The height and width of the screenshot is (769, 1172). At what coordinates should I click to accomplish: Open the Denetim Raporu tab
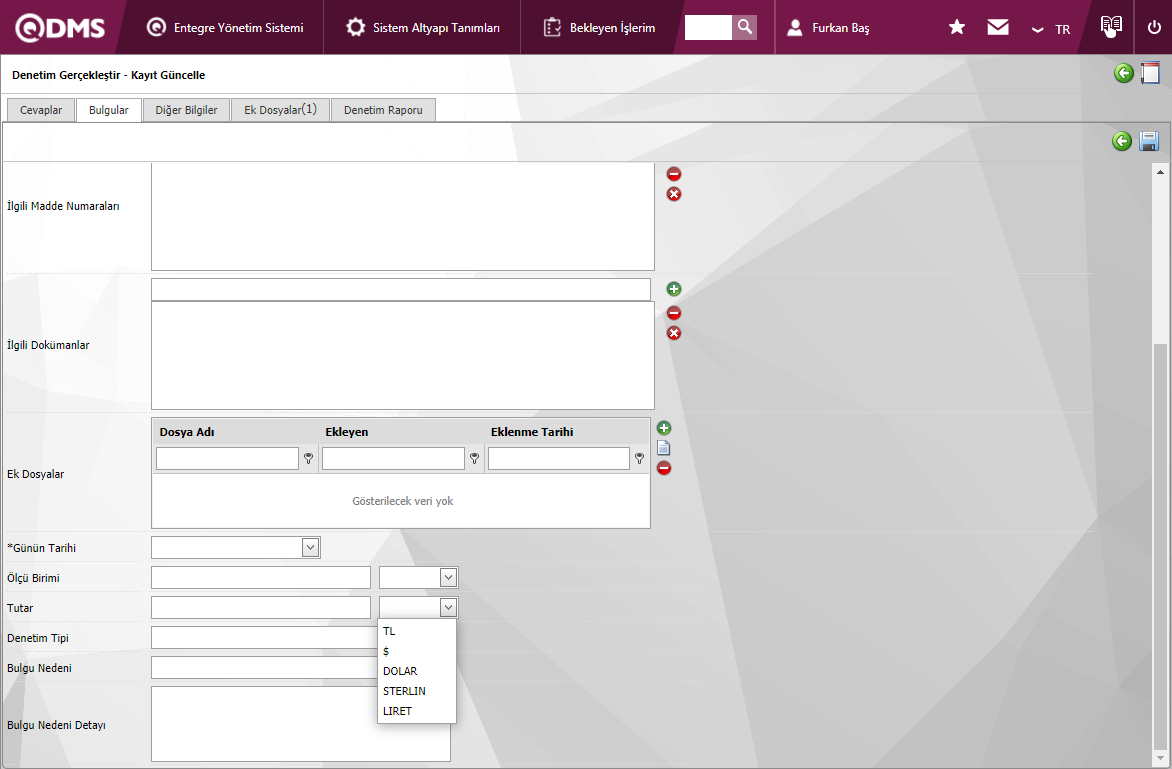tap(383, 110)
